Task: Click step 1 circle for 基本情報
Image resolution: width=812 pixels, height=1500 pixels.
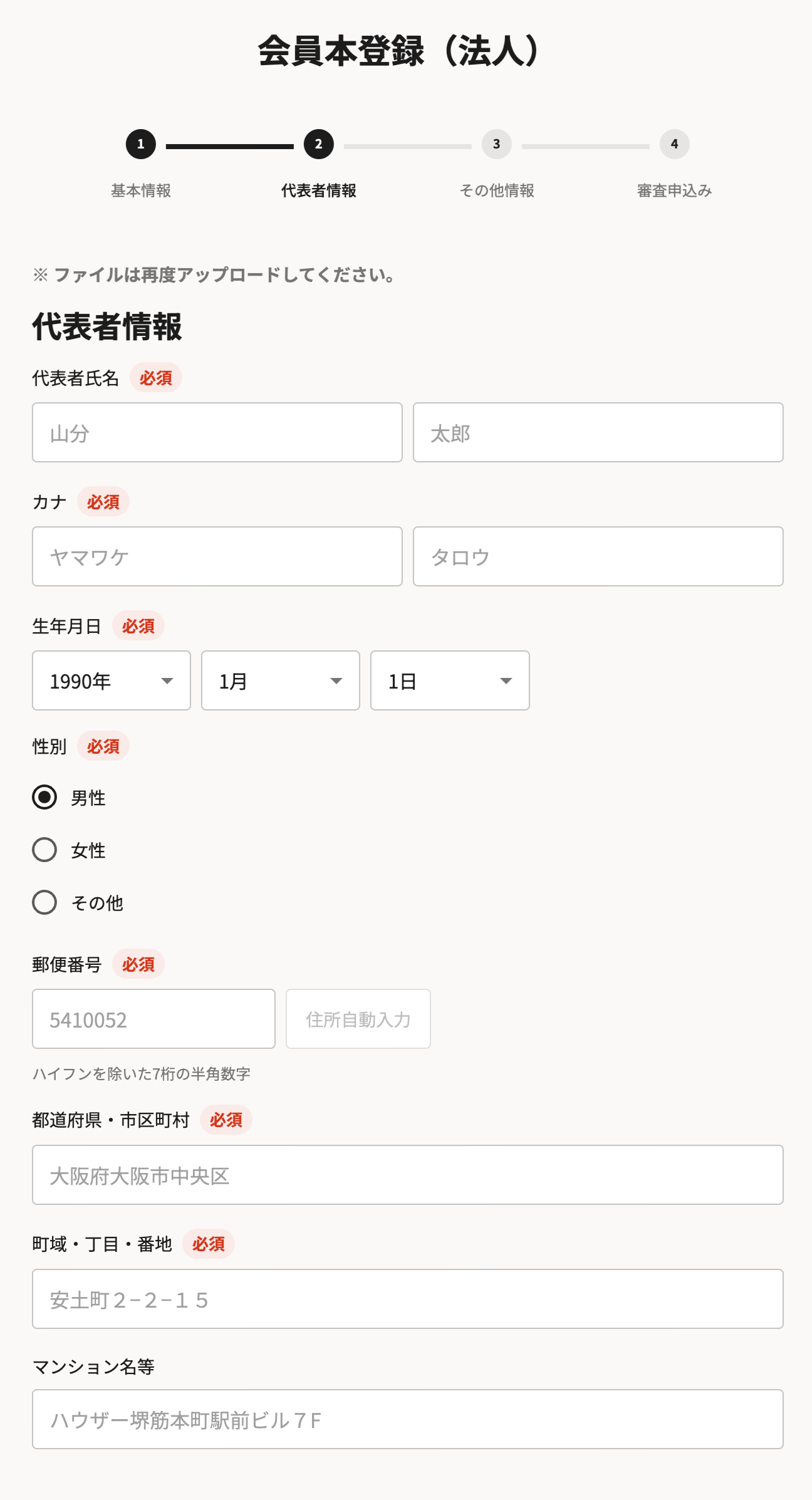Action: [141, 144]
